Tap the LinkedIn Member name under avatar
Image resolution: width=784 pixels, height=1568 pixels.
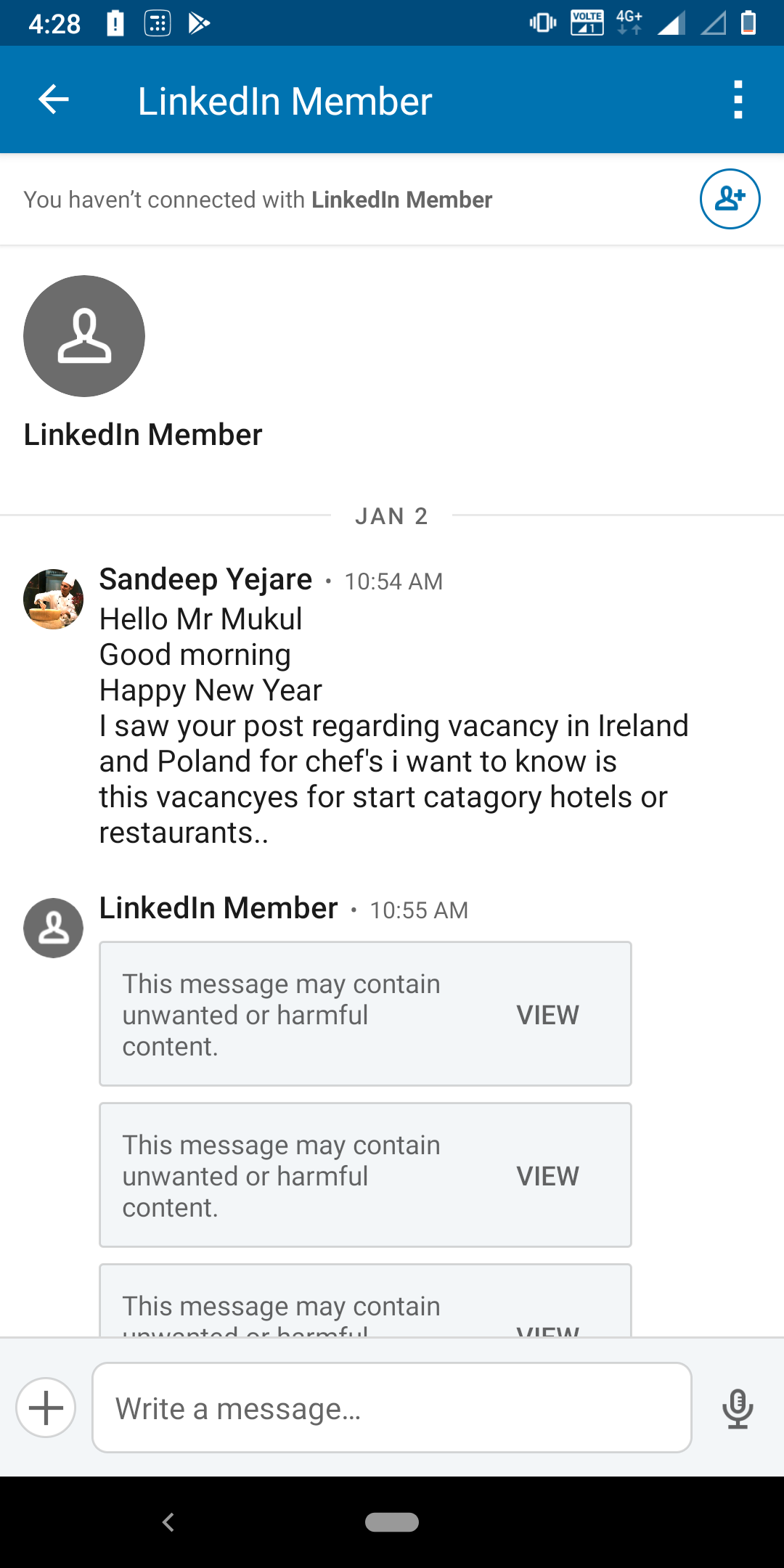[x=143, y=435]
